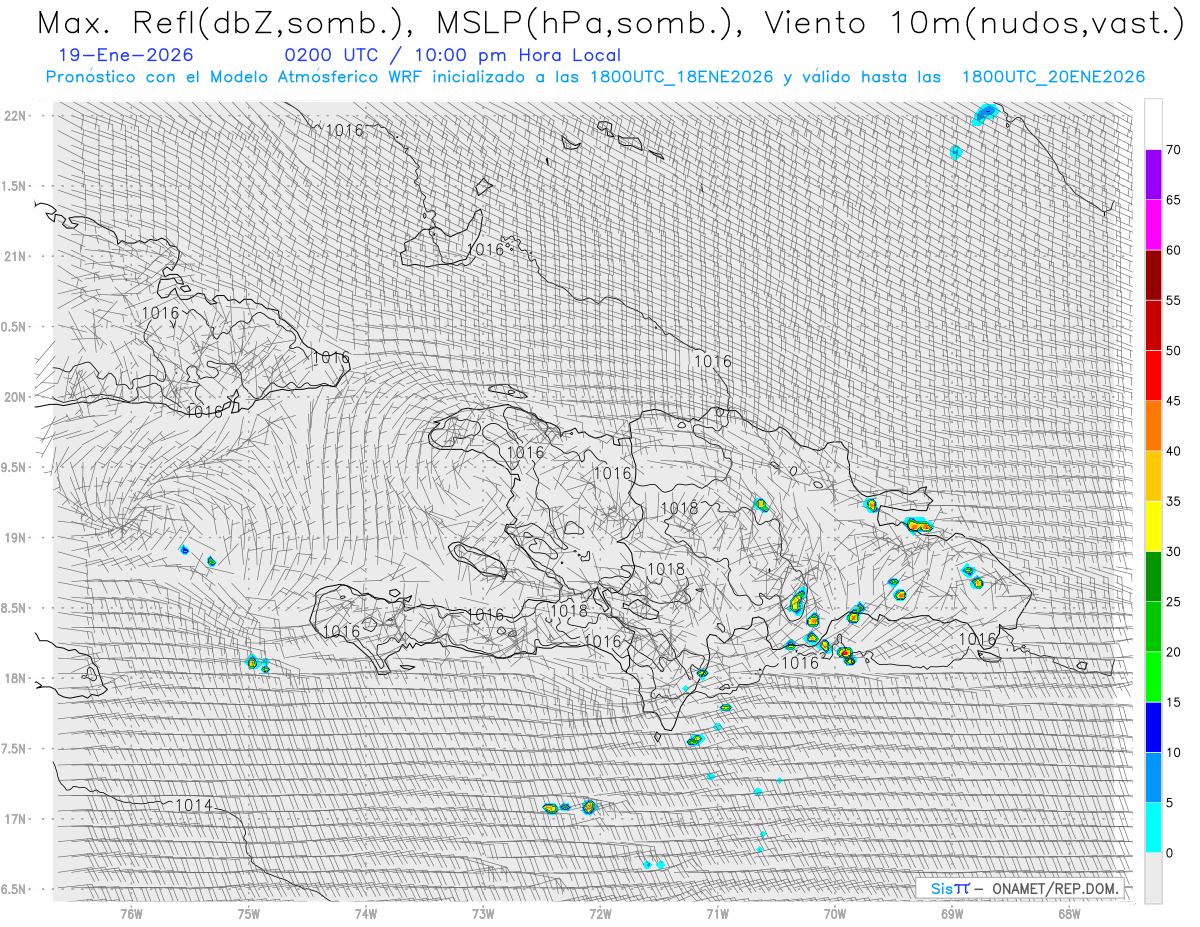Click the "18N" latitude label

tap(15, 678)
